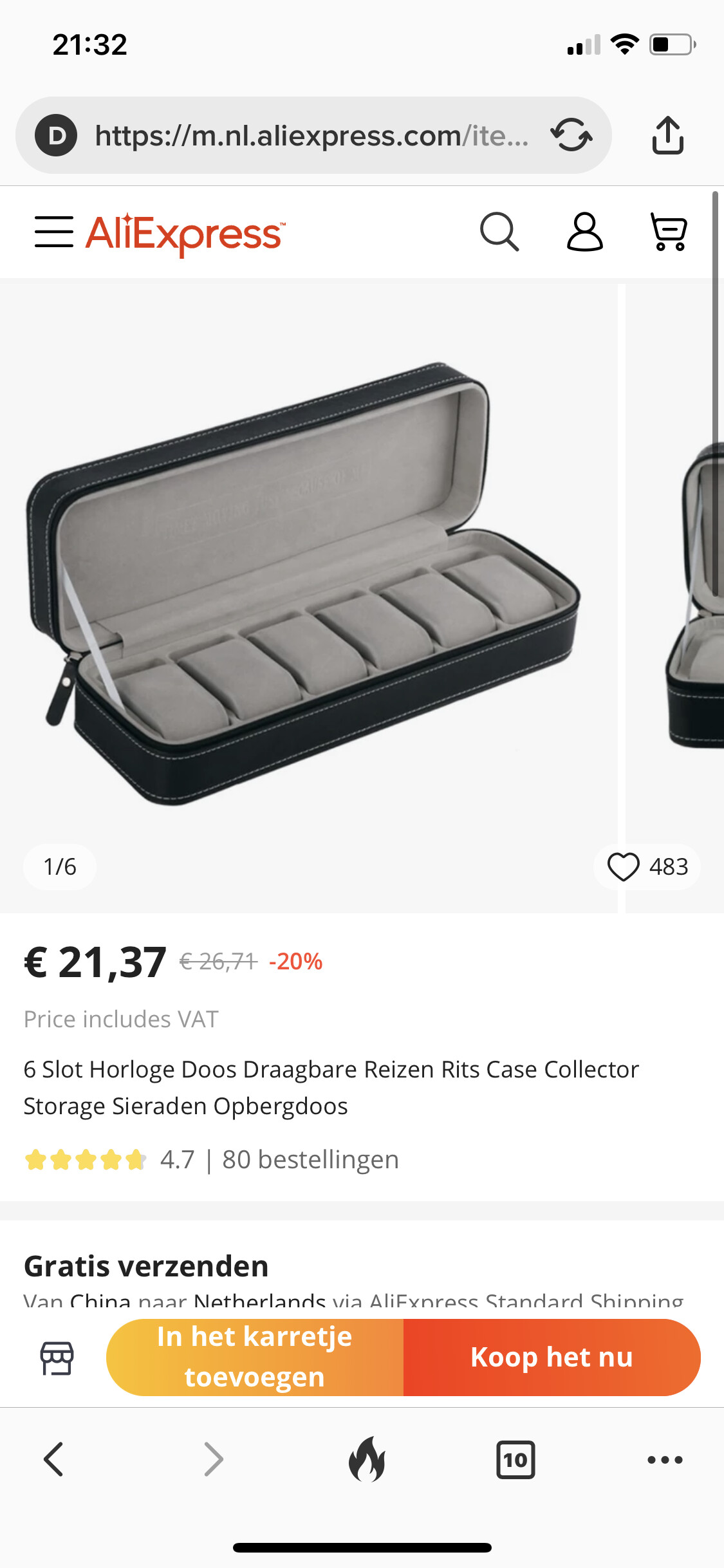The width and height of the screenshot is (724, 1568).
Task: Tap the URL address field
Action: click(313, 135)
